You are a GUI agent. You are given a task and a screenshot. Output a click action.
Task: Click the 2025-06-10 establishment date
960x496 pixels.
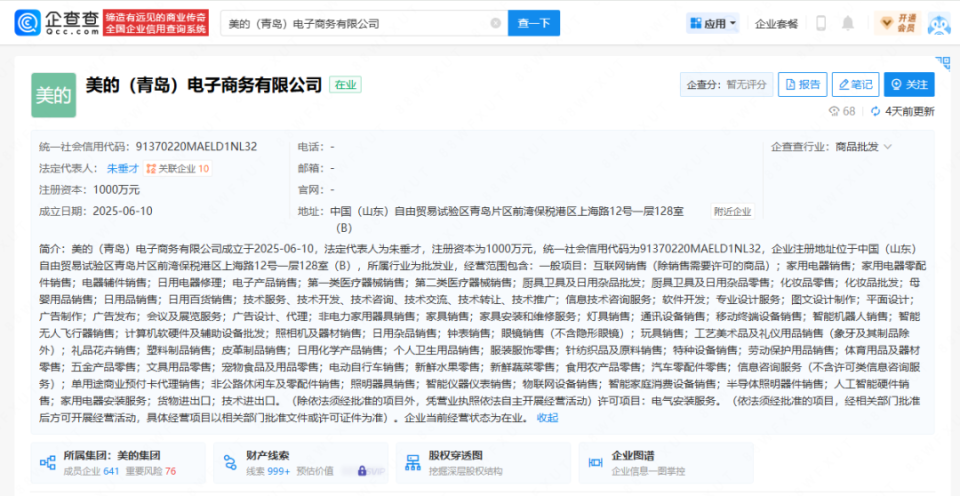click(x=122, y=211)
